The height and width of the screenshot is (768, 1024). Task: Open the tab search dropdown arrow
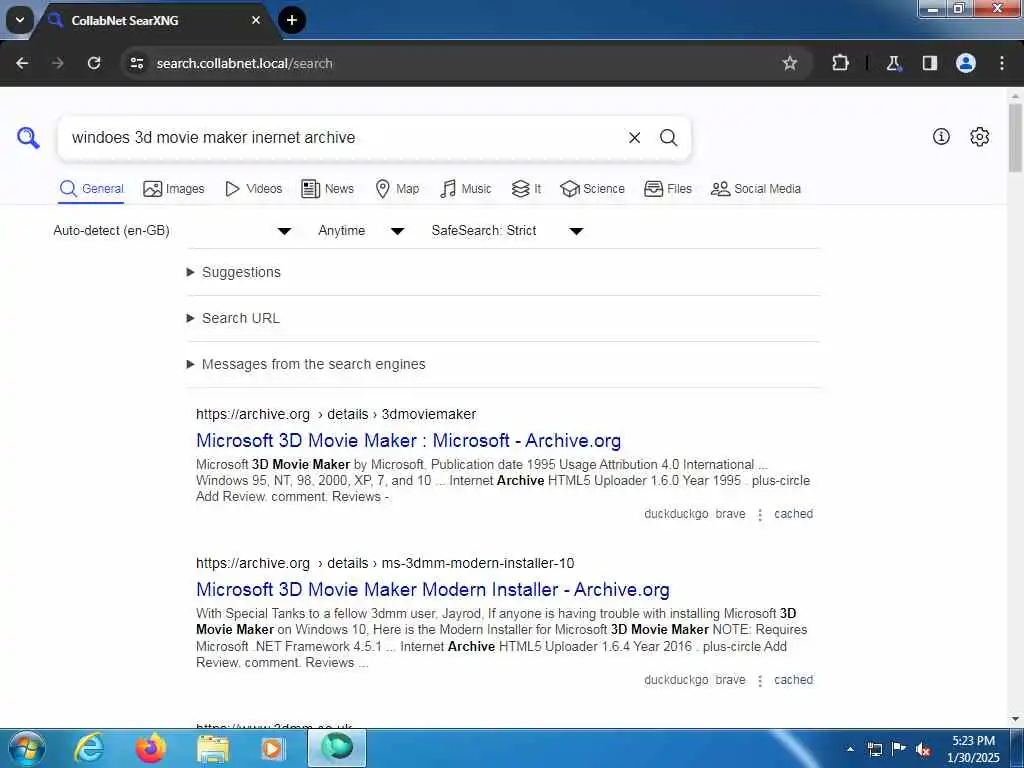pyautogui.click(x=20, y=20)
